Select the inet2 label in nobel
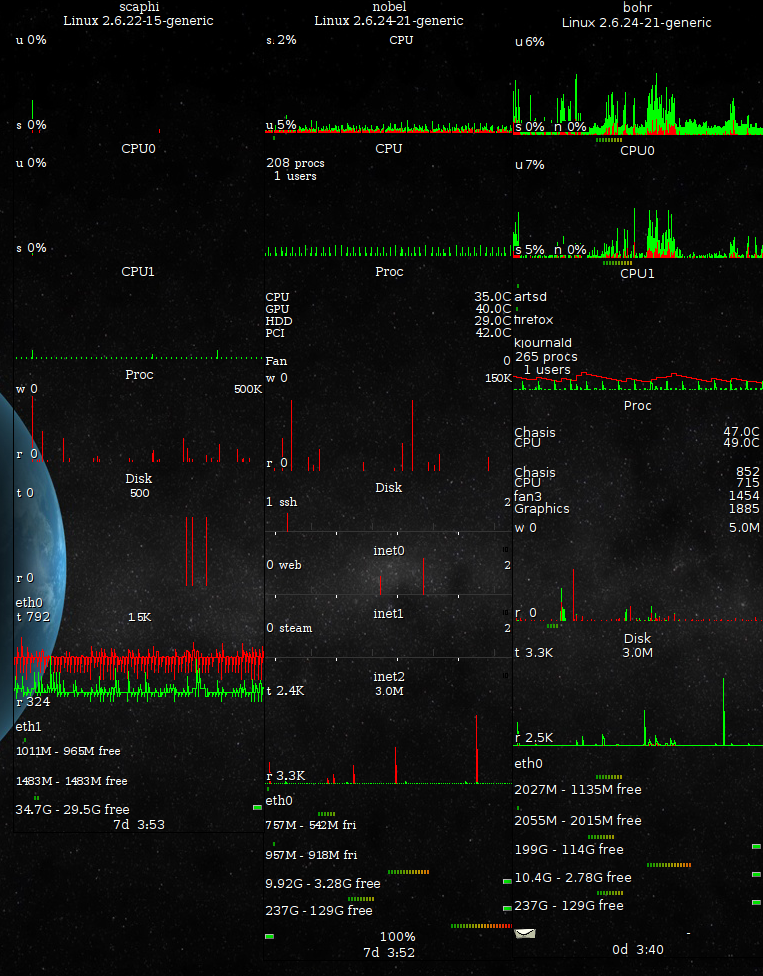The image size is (763, 976). (x=388, y=676)
